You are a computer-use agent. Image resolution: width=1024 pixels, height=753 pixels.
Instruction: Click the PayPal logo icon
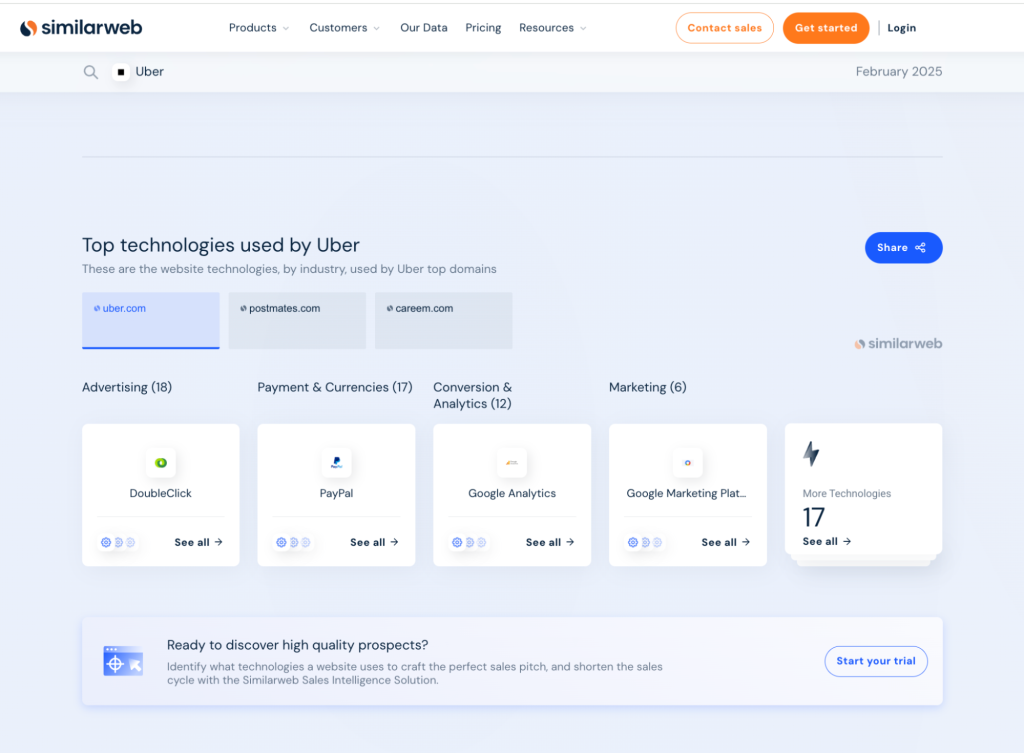click(x=336, y=462)
